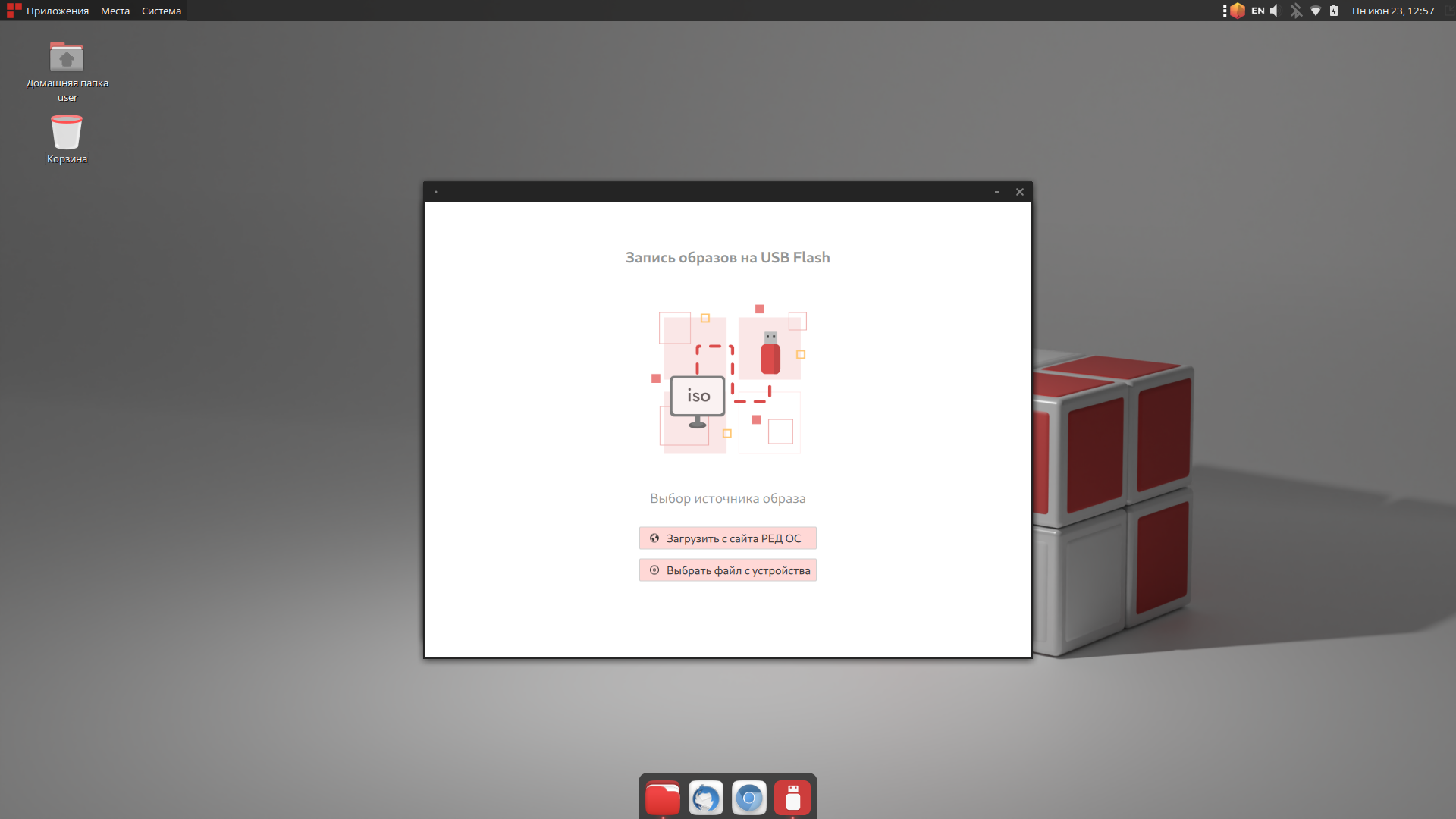This screenshot has width=1456, height=819.
Task: Launch Chromium browser from the dock
Action: pos(749,799)
